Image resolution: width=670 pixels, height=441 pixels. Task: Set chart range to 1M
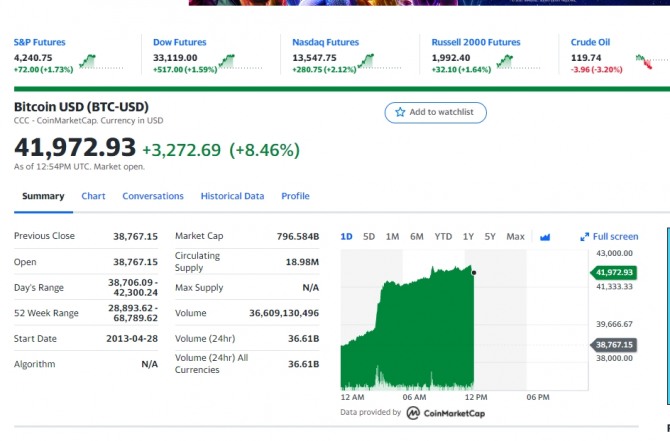tap(392, 237)
